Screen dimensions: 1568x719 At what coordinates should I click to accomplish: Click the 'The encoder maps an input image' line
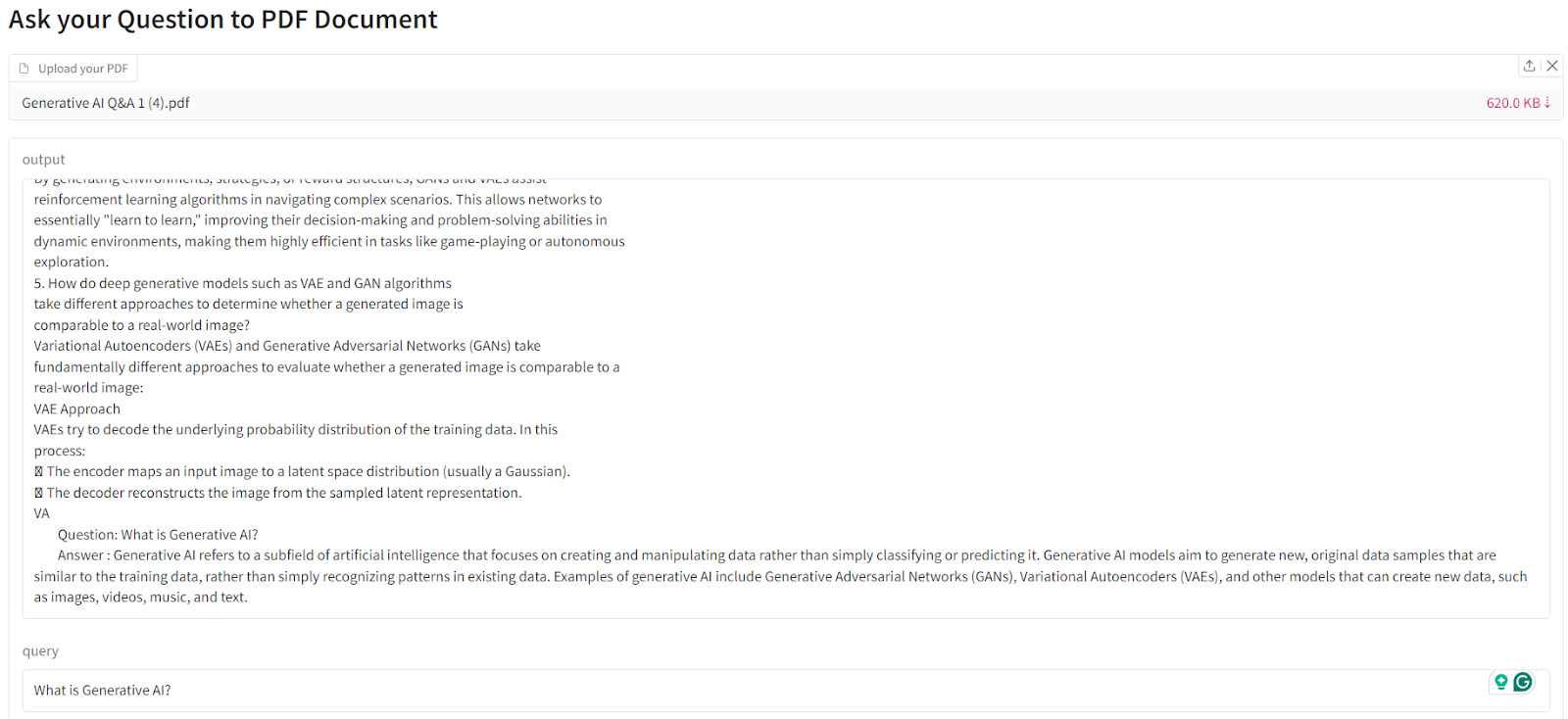tap(308, 472)
